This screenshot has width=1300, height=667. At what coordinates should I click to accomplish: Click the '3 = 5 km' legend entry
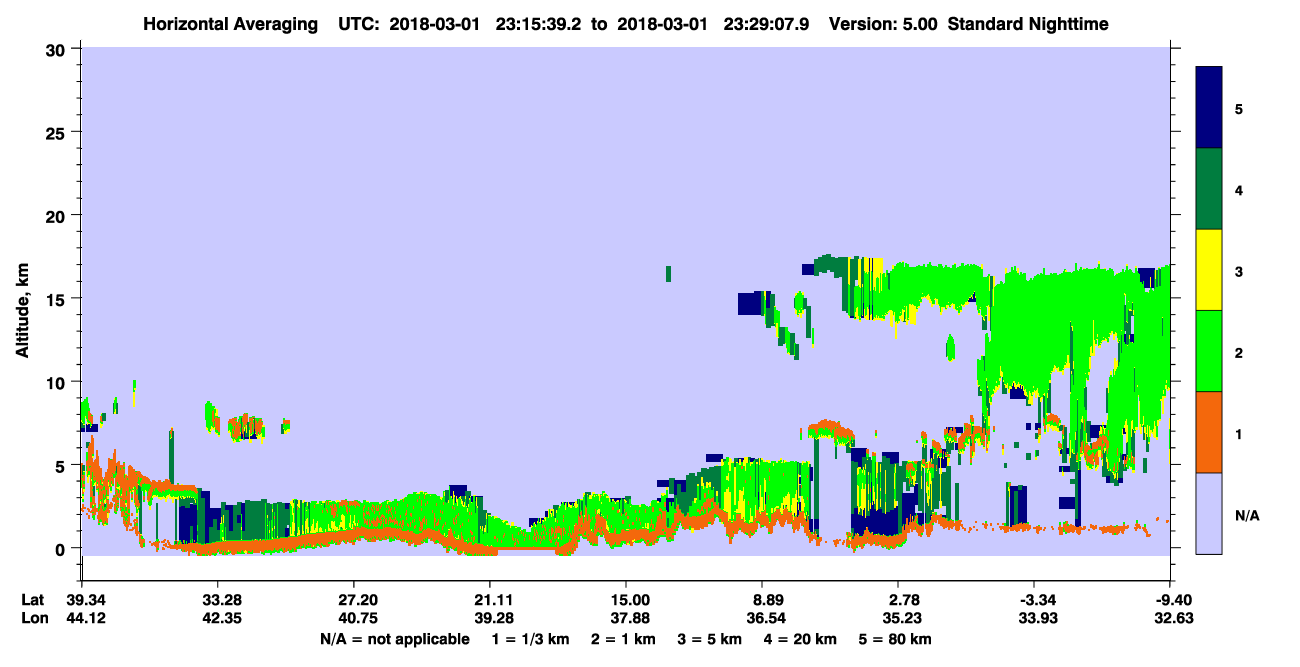tap(712, 639)
